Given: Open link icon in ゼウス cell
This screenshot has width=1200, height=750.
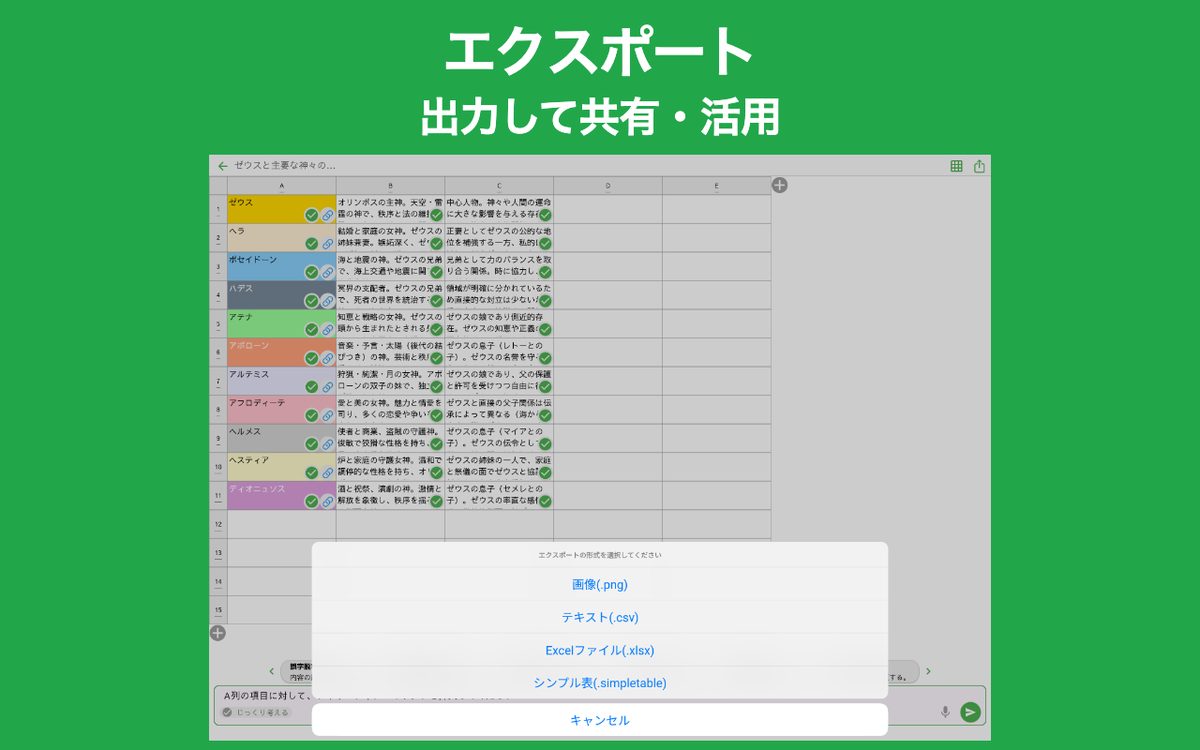Looking at the screenshot, I should point(327,215).
